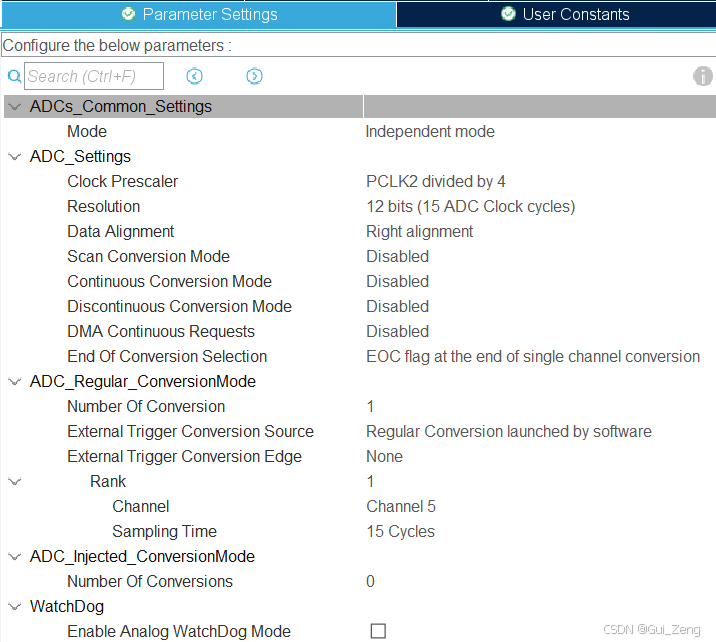Select the Sampling Time label
716x642 pixels.
(164, 531)
